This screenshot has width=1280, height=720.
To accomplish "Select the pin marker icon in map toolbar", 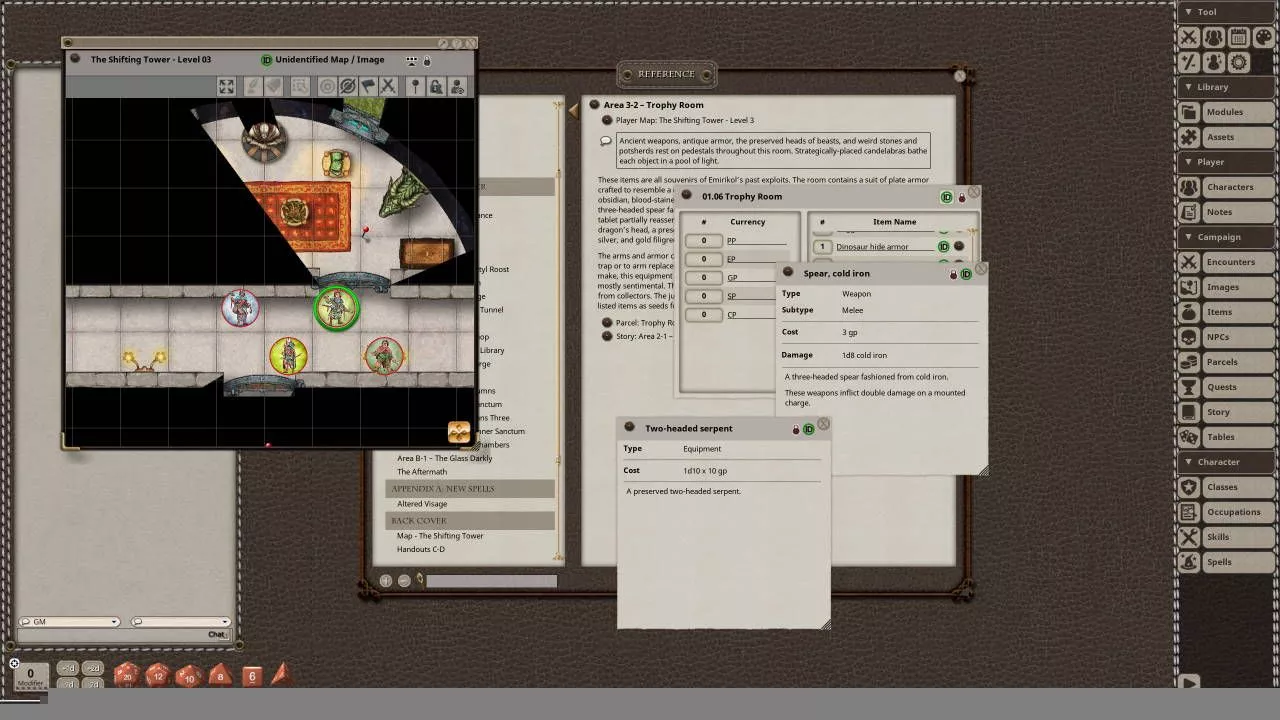I will point(415,86).
